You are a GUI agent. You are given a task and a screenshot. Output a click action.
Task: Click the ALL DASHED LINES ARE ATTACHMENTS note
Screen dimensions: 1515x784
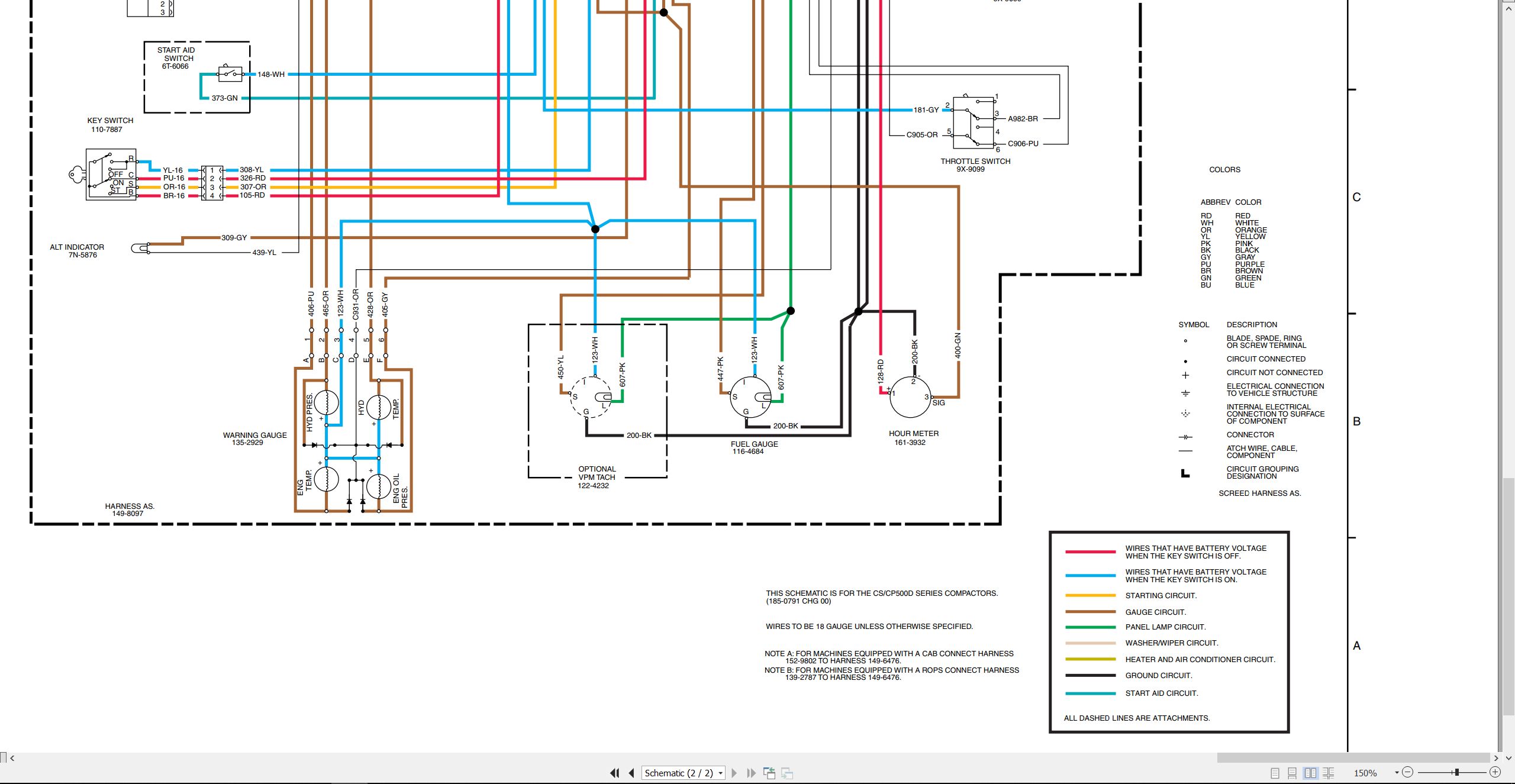(x=1137, y=718)
